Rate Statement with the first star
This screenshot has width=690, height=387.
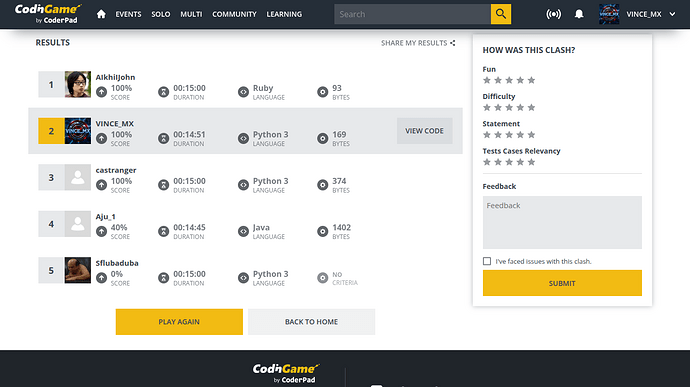487,135
